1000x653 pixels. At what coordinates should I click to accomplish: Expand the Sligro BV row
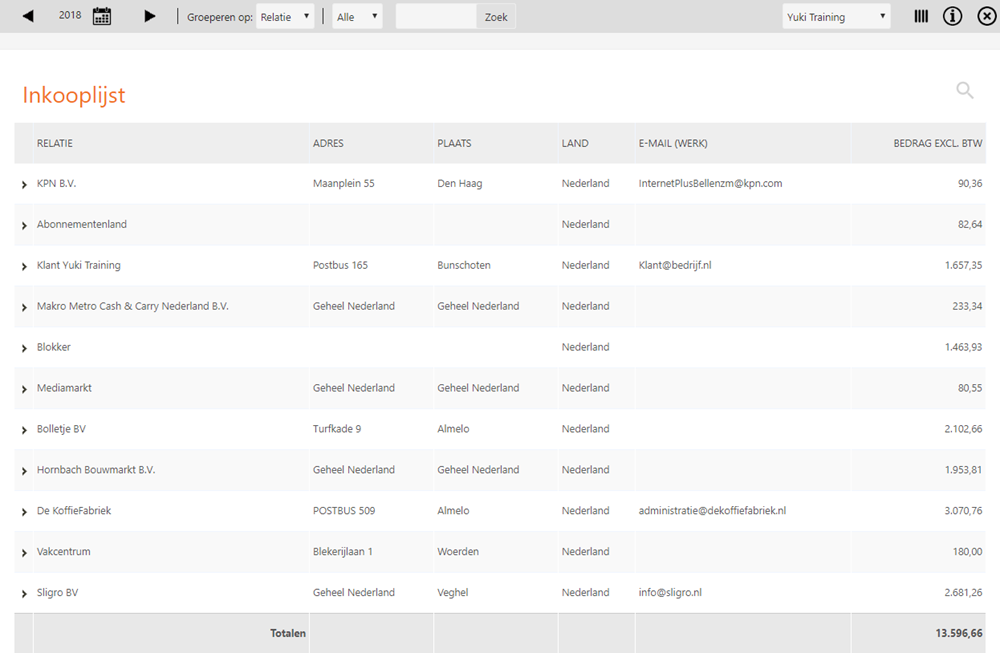tap(24, 594)
